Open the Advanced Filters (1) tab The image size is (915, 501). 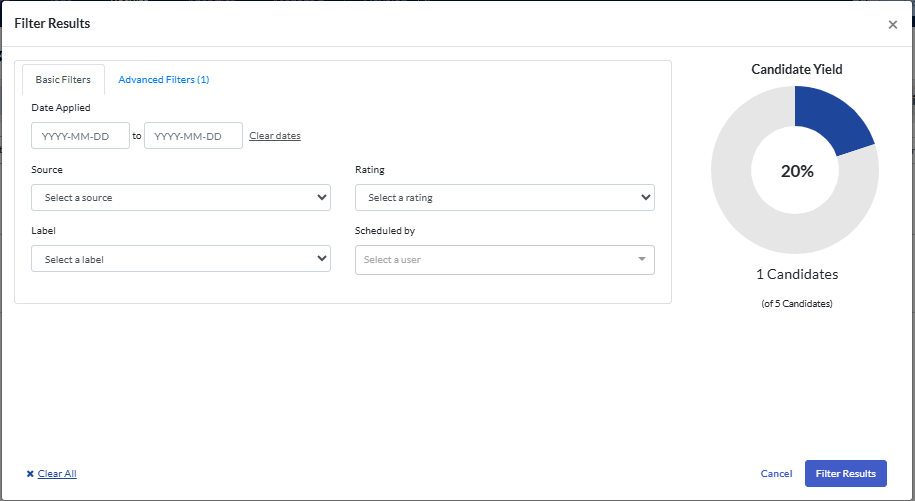pyautogui.click(x=163, y=80)
